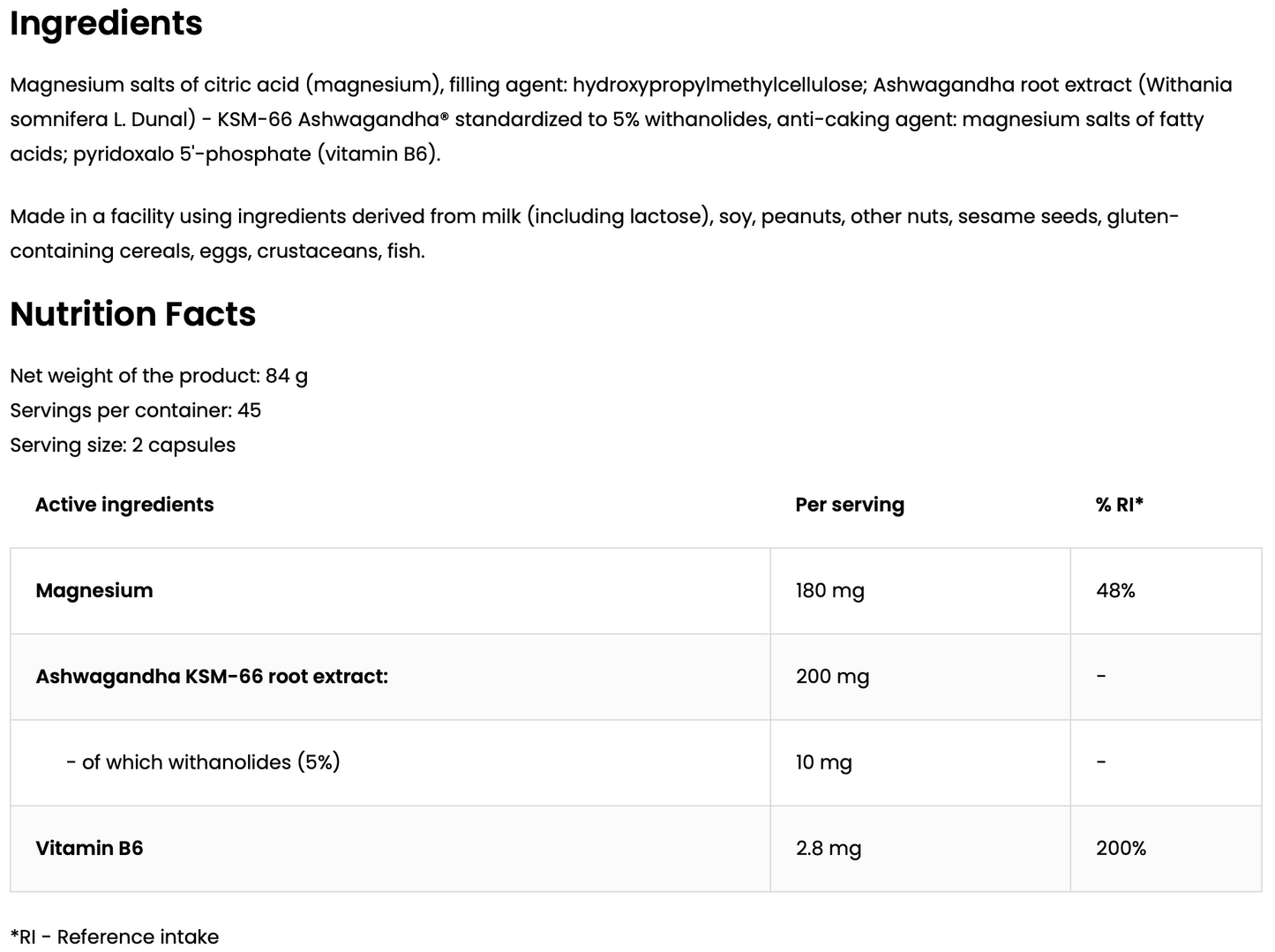Click the 180 mg magnesium value
The height and width of the screenshot is (952, 1275).
(x=829, y=590)
